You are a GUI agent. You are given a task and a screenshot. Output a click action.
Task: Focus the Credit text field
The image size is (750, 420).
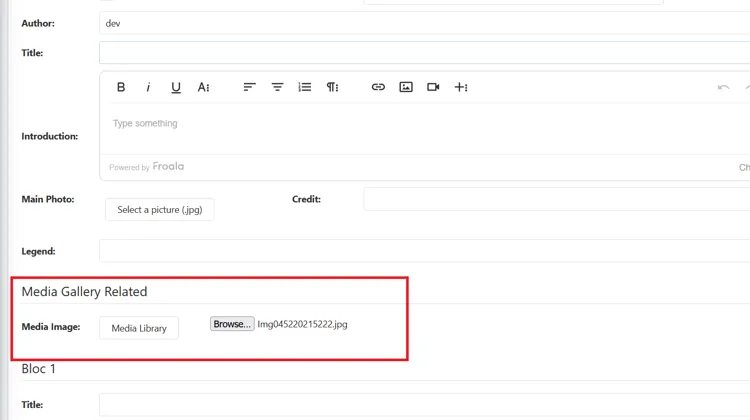pyautogui.click(x=556, y=199)
